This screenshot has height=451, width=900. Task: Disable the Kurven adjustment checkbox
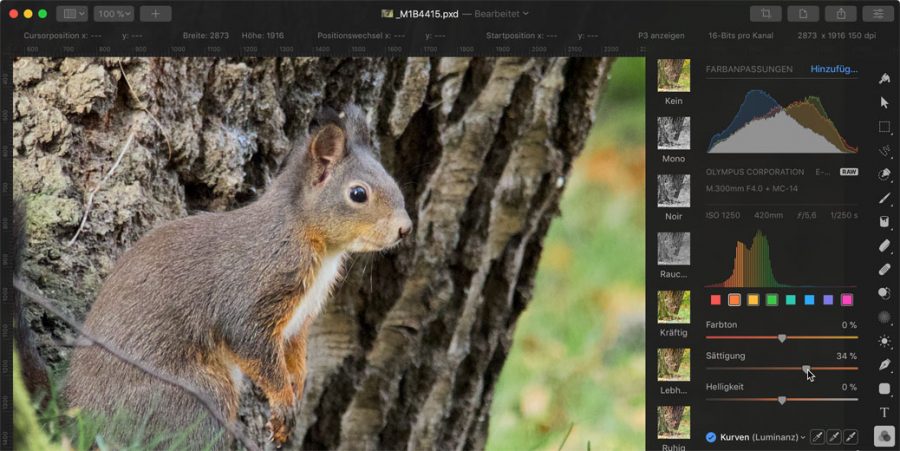point(711,437)
